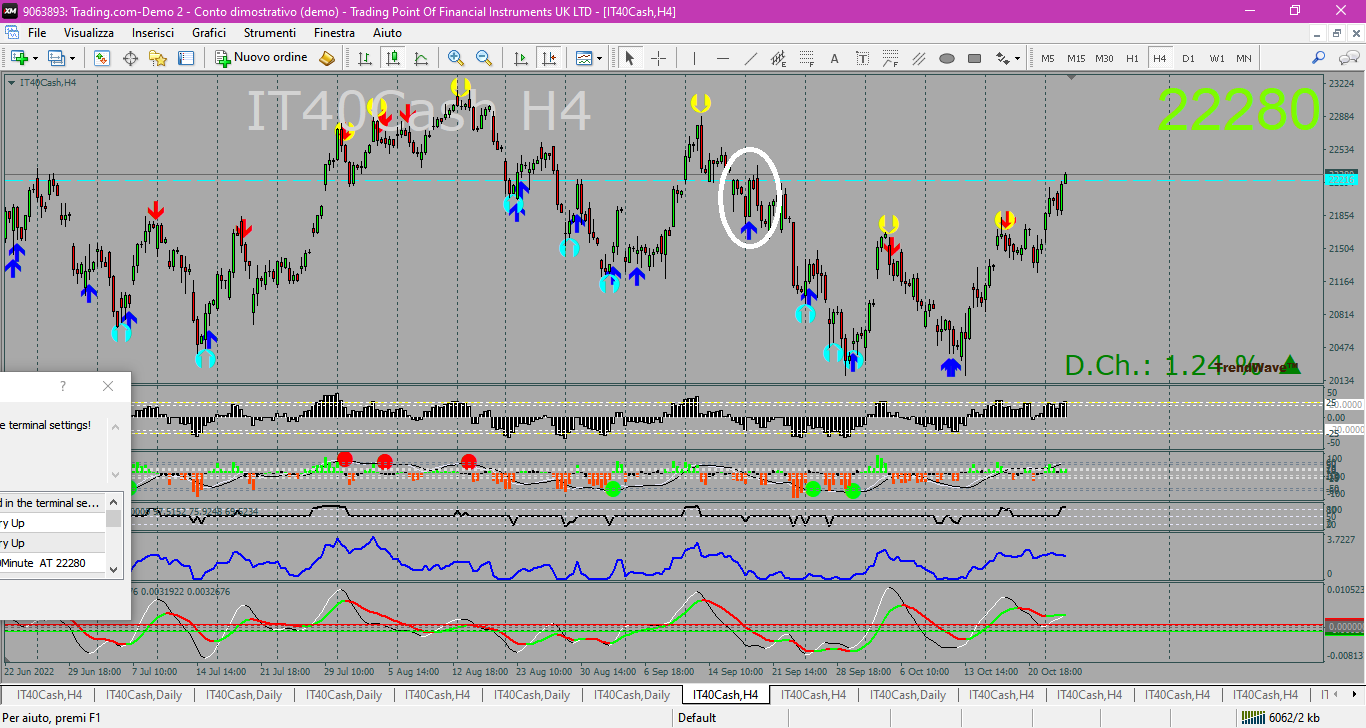1366x728 pixels.
Task: Open the Grafici menu
Action: click(x=209, y=33)
